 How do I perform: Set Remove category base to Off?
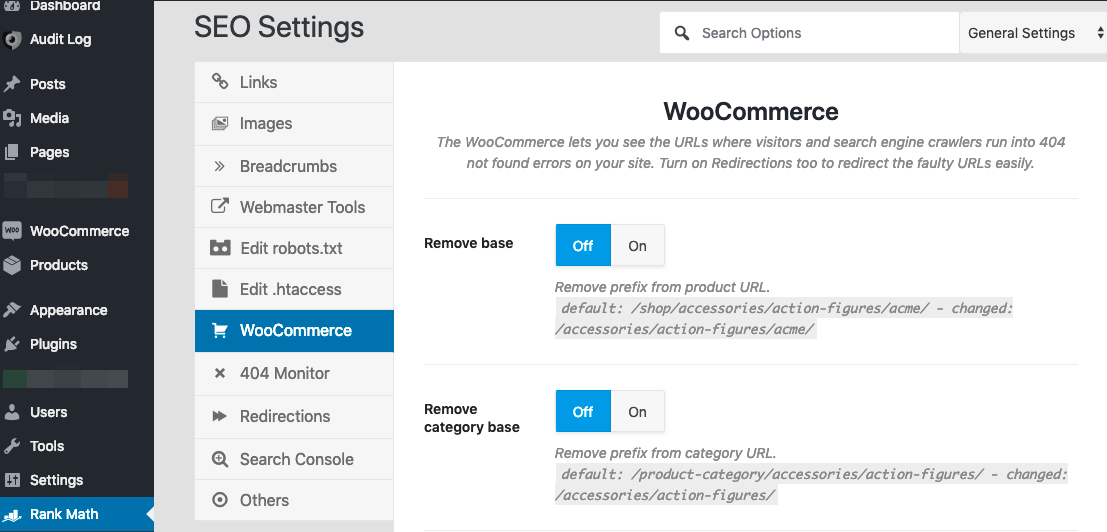[x=583, y=411]
